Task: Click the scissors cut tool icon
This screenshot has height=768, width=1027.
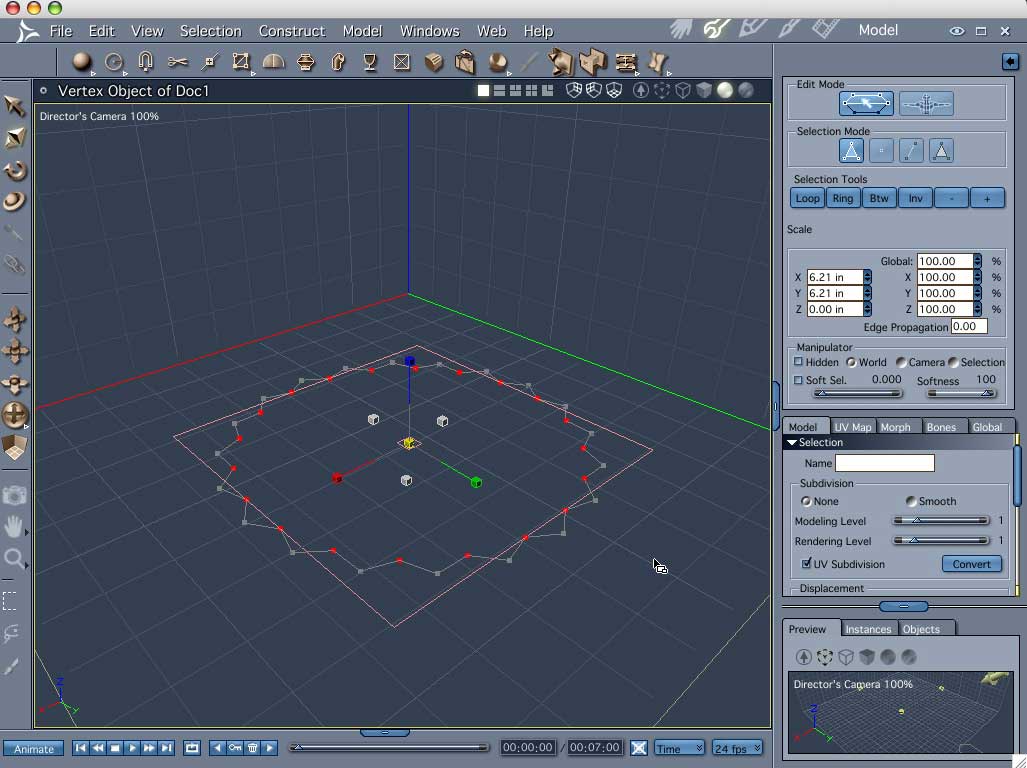Action: coord(177,62)
